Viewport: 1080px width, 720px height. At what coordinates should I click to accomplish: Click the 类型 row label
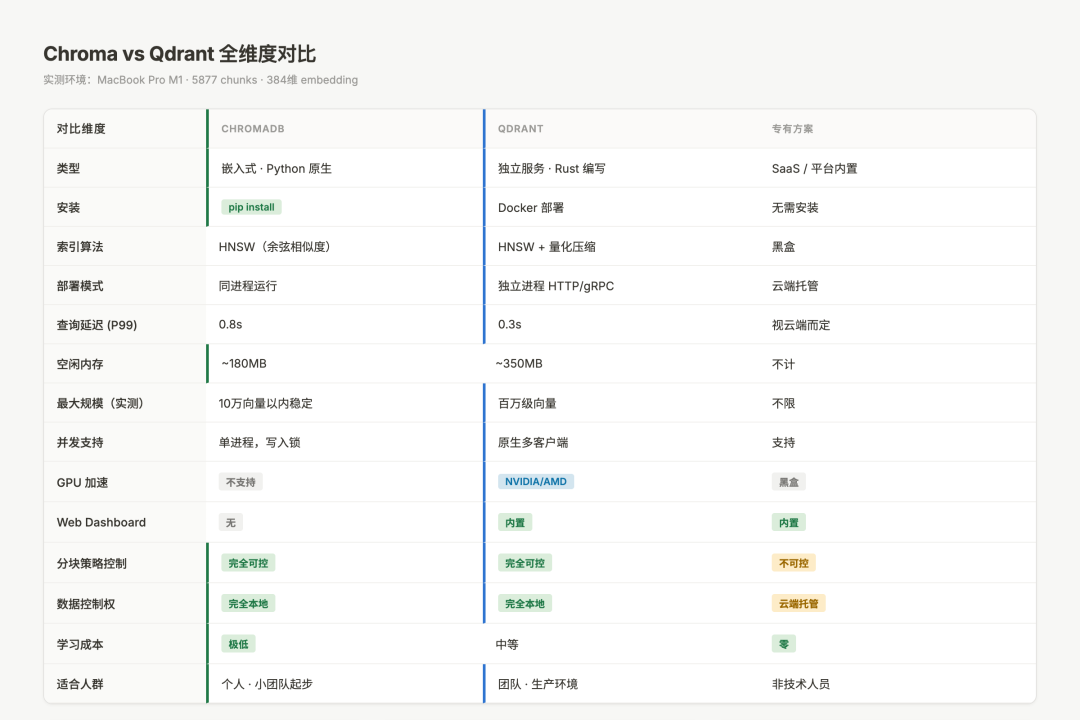tap(68, 168)
